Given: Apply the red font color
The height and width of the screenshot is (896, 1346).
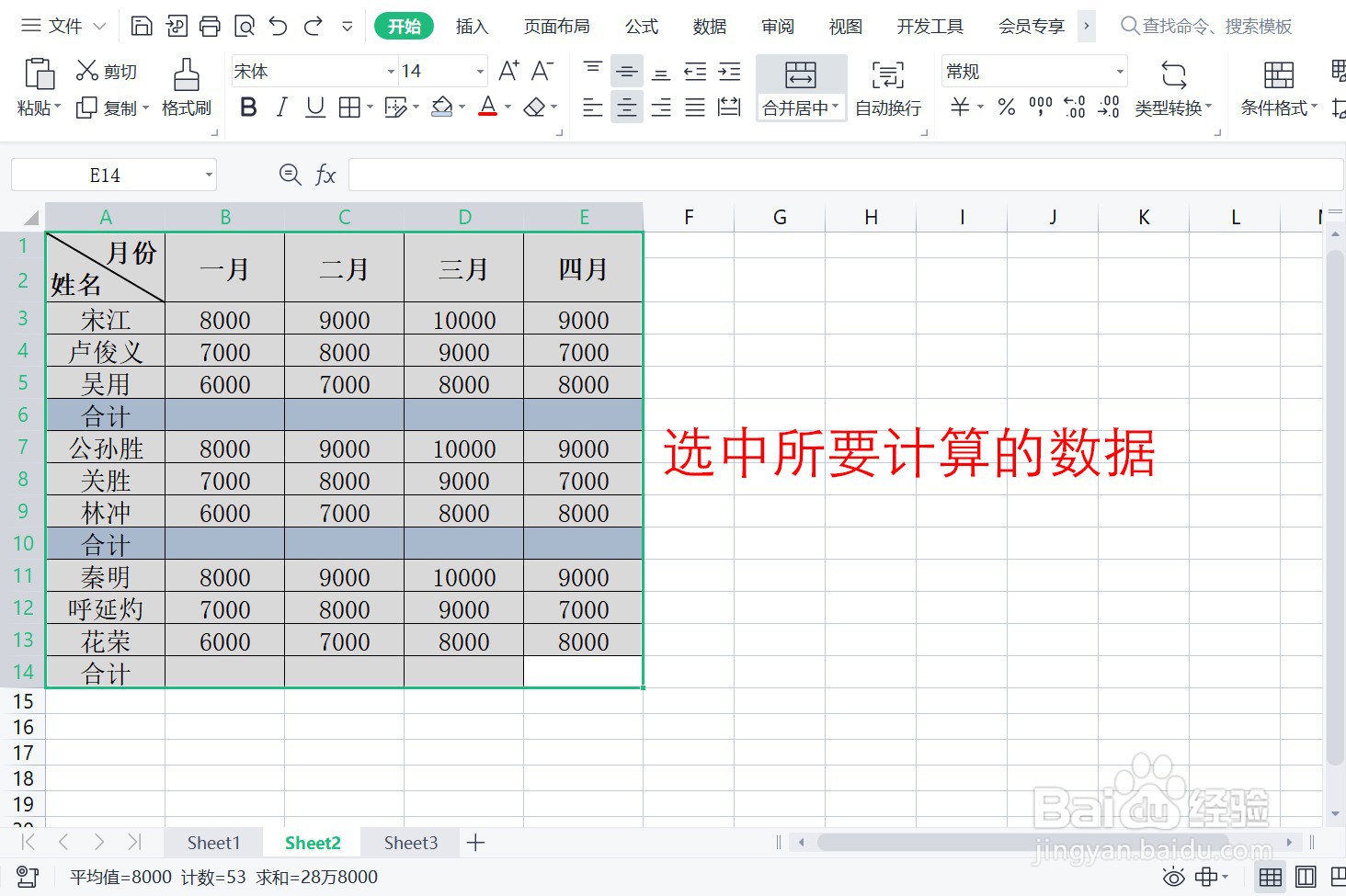Looking at the screenshot, I should 488,108.
